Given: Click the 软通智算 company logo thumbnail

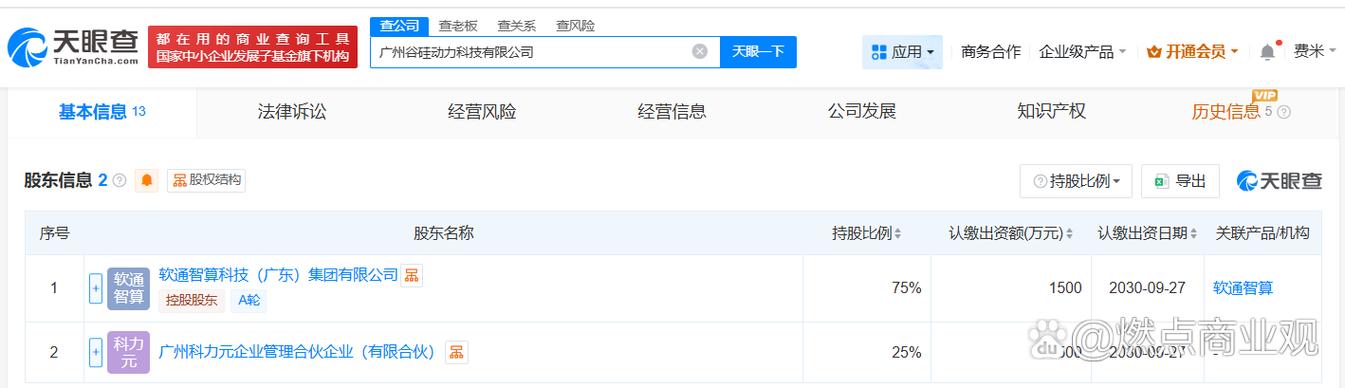Looking at the screenshot, I should [x=128, y=288].
